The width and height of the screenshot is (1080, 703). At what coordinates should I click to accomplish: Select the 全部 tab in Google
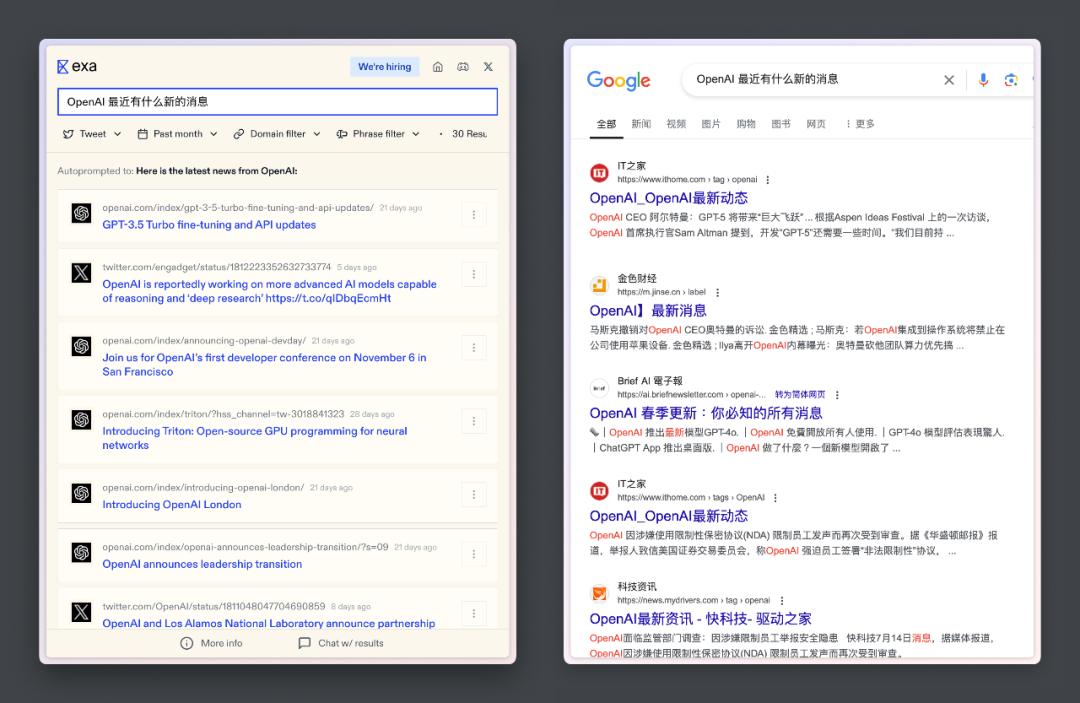tap(606, 124)
